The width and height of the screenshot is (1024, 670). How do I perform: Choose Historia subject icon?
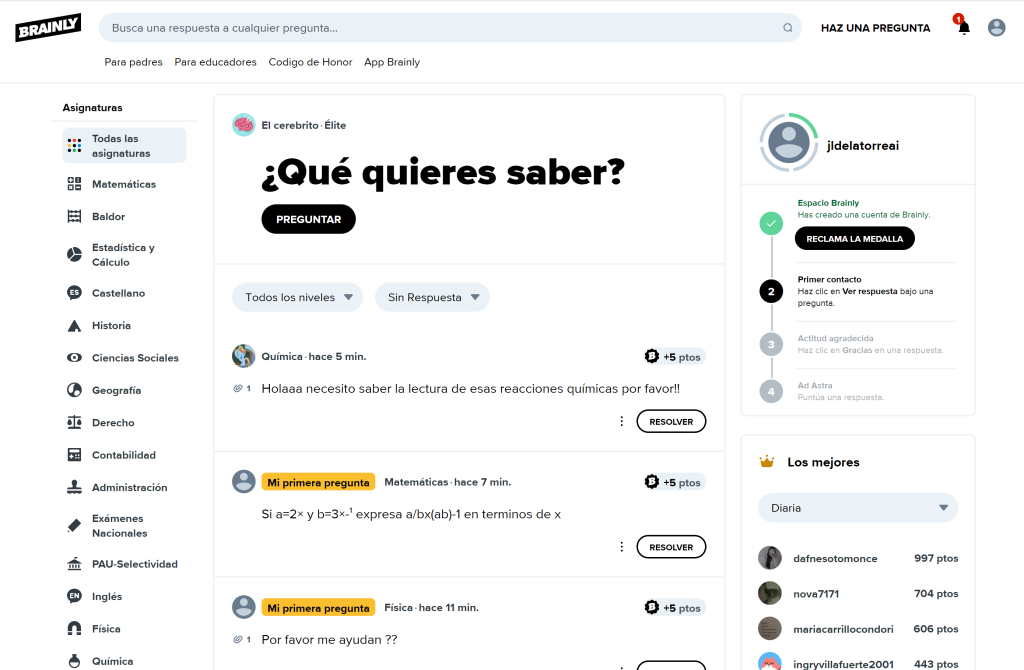(74, 326)
